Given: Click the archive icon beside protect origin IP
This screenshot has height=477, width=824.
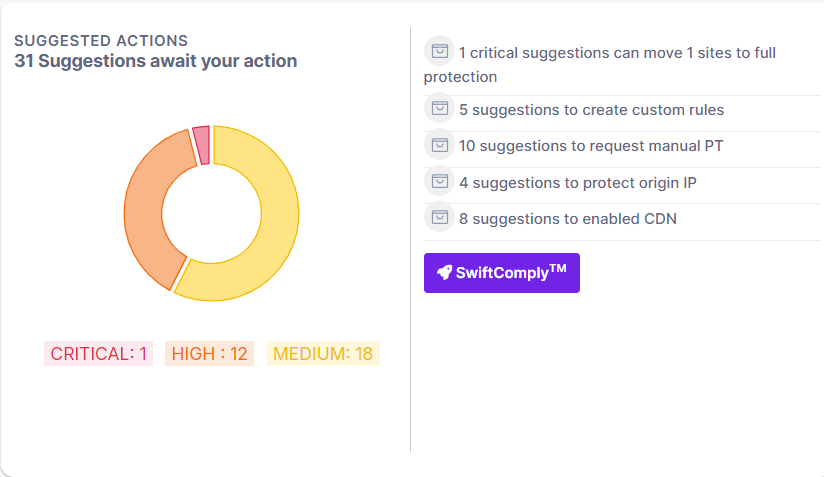Looking at the screenshot, I should (438, 181).
